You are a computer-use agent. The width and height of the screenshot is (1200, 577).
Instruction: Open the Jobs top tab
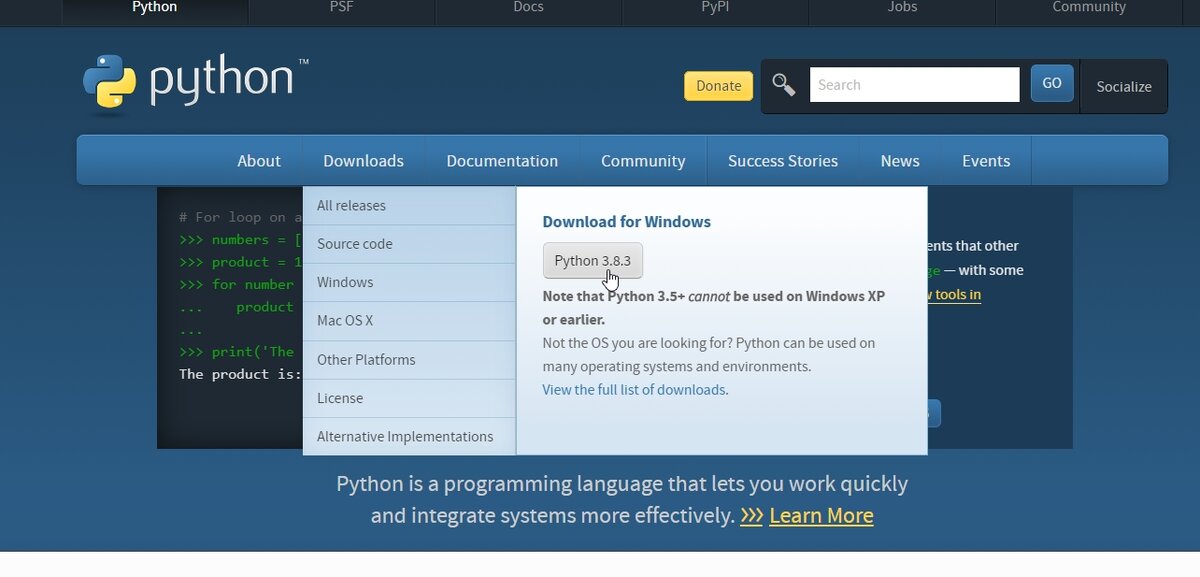[902, 10]
